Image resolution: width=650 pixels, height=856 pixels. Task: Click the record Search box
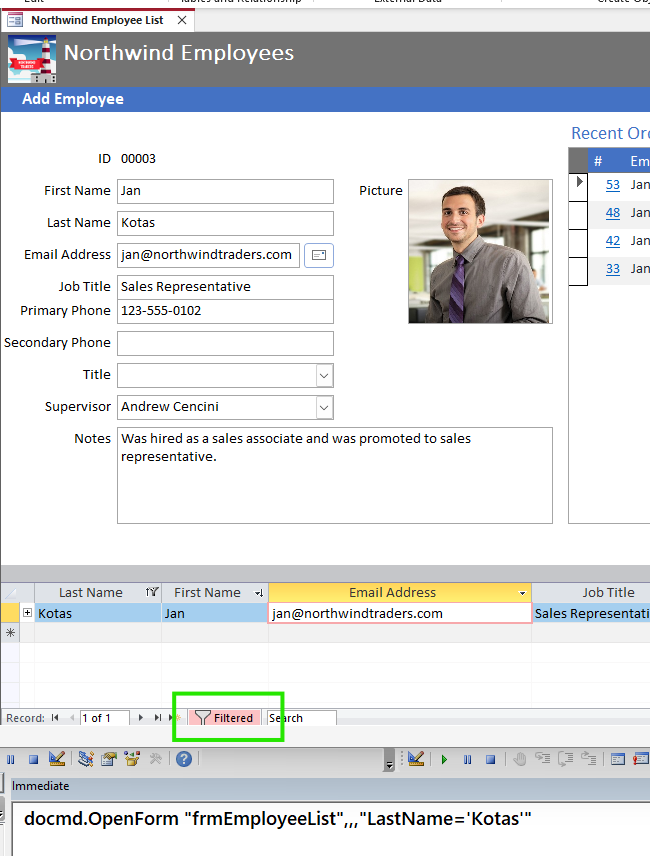(x=301, y=718)
